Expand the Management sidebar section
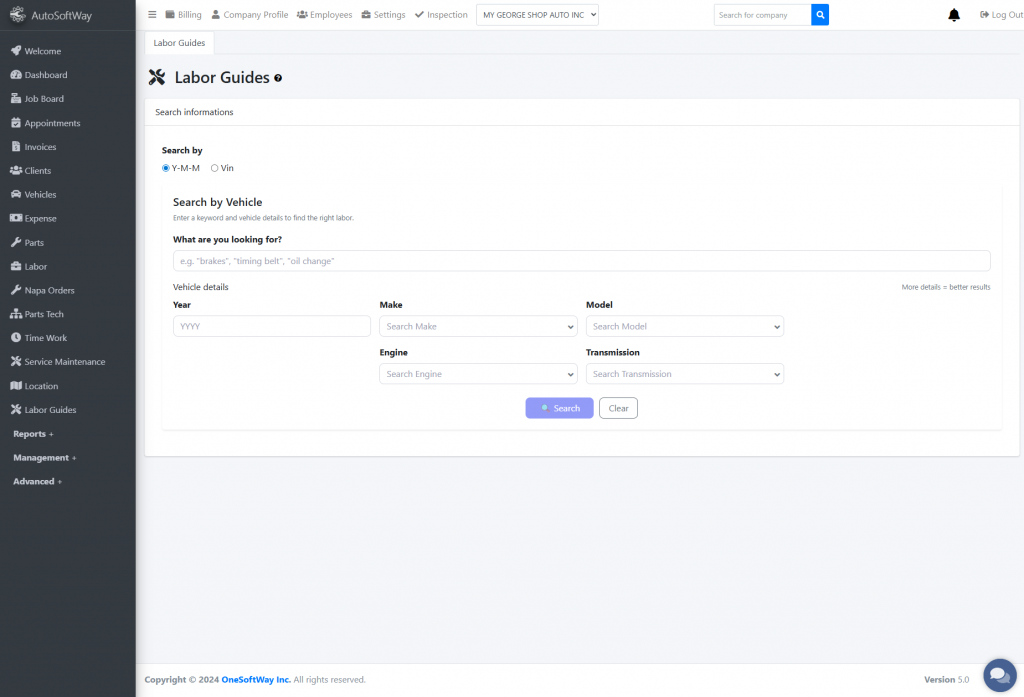Image resolution: width=1024 pixels, height=697 pixels. click(x=44, y=458)
